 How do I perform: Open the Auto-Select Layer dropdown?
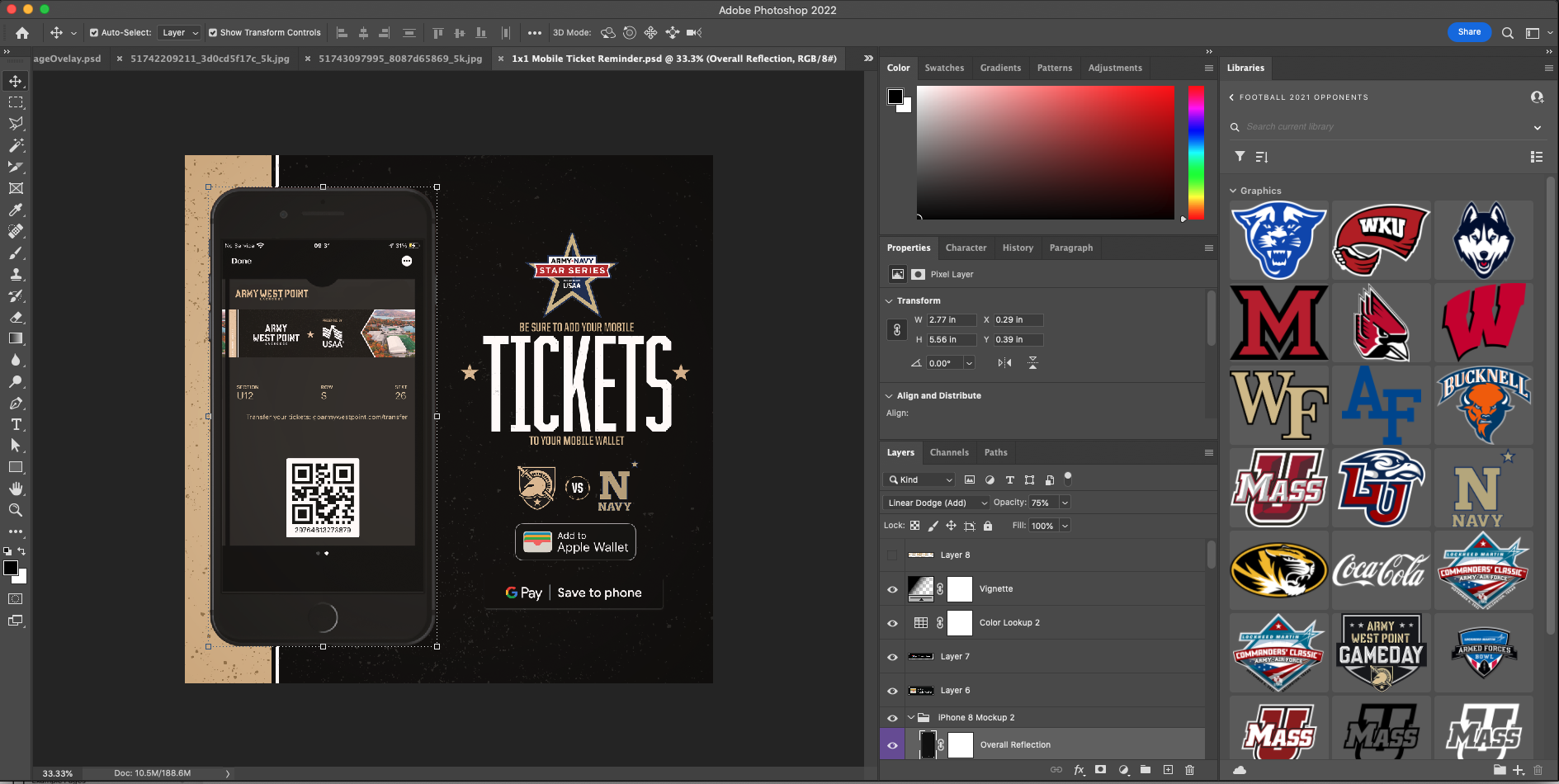click(180, 33)
